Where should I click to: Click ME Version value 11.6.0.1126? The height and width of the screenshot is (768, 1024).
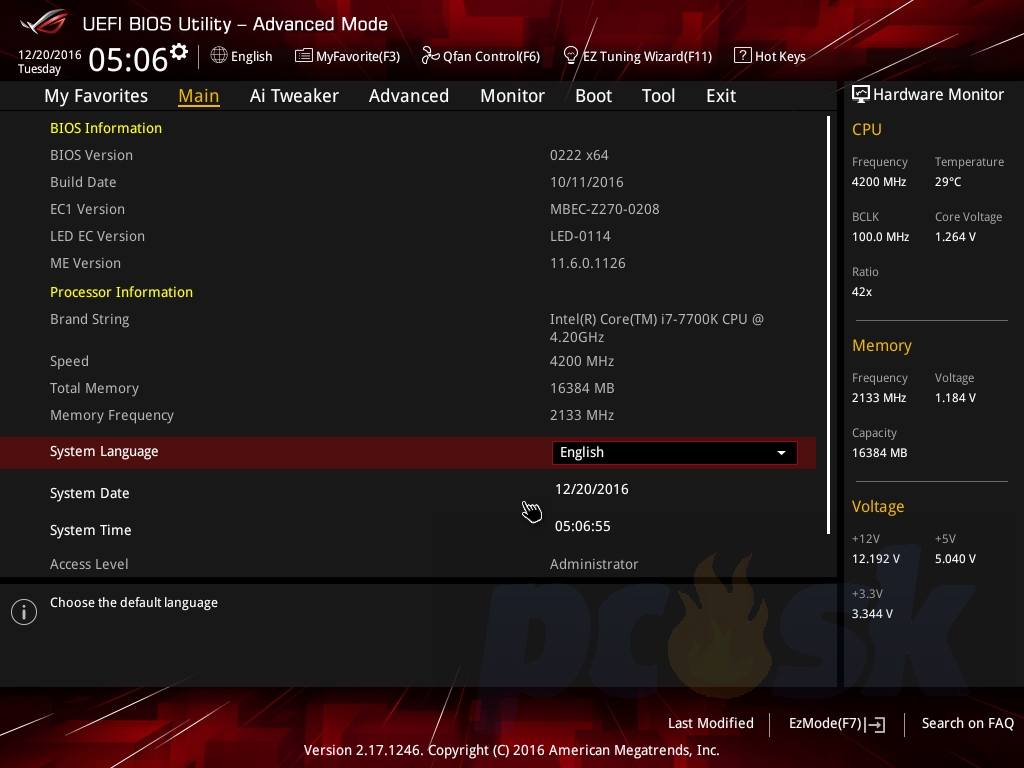(588, 263)
